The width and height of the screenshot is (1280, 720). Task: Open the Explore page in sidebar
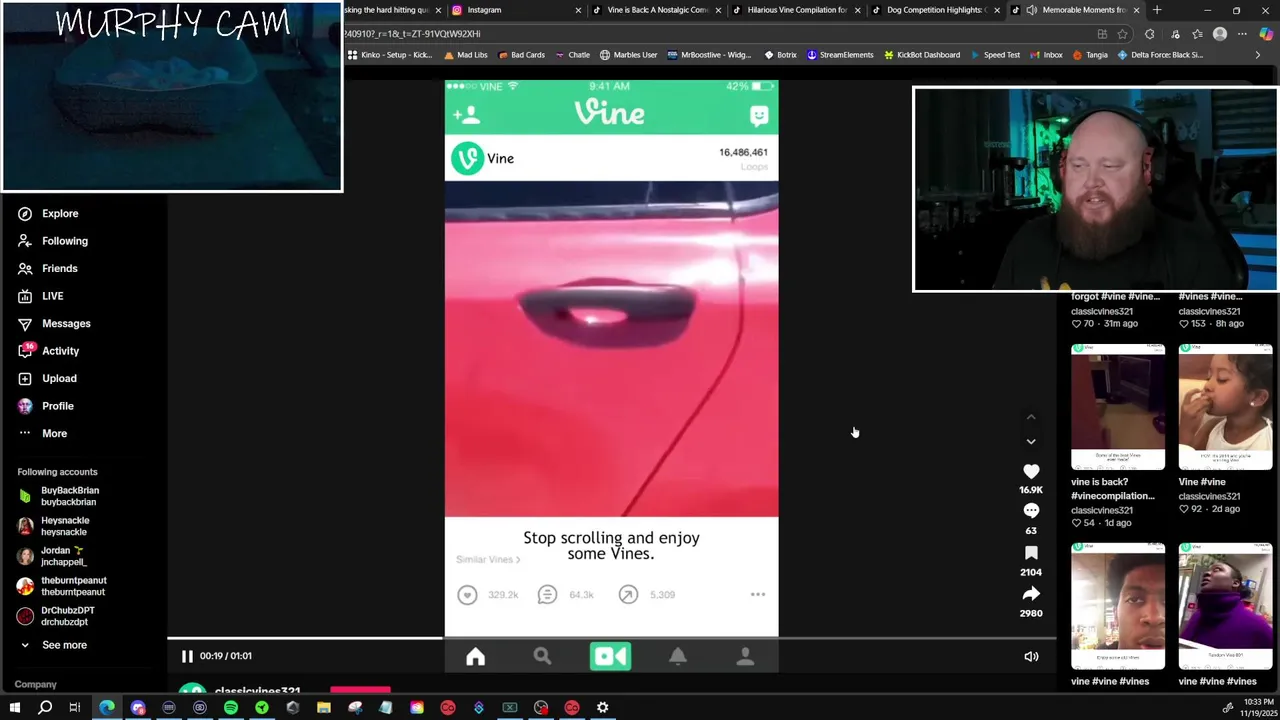pos(47,213)
